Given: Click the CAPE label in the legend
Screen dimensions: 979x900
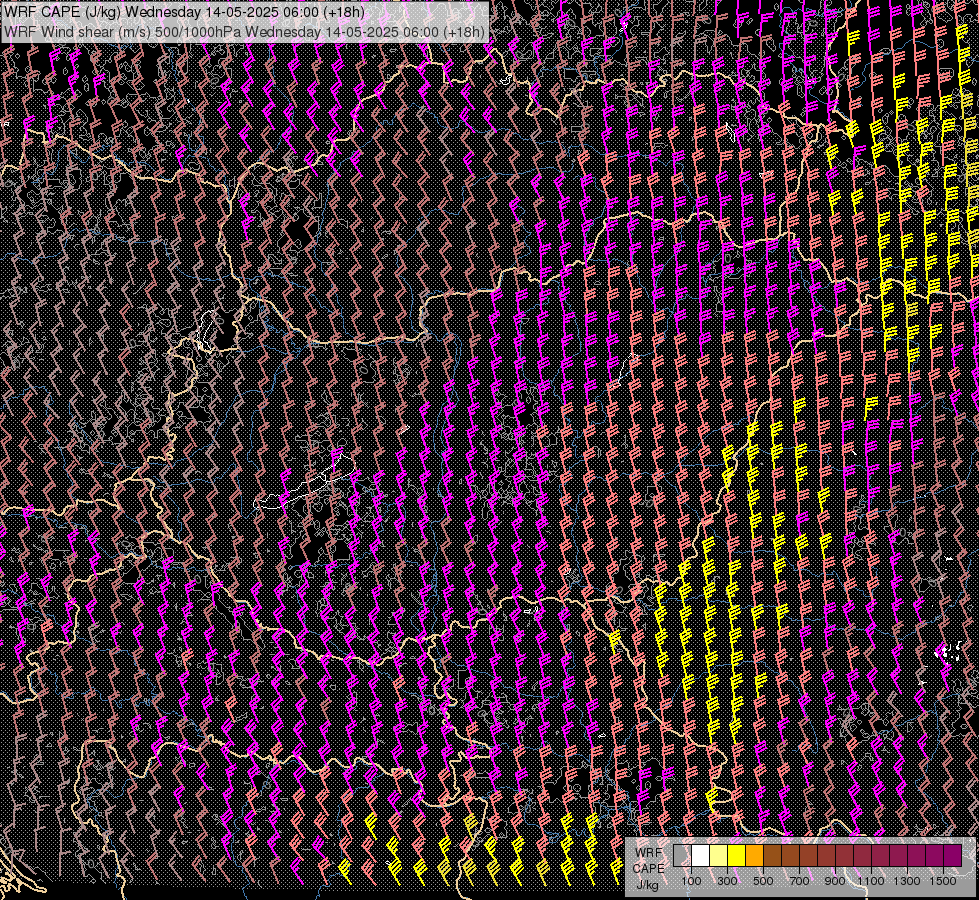Looking at the screenshot, I should coord(648,869).
